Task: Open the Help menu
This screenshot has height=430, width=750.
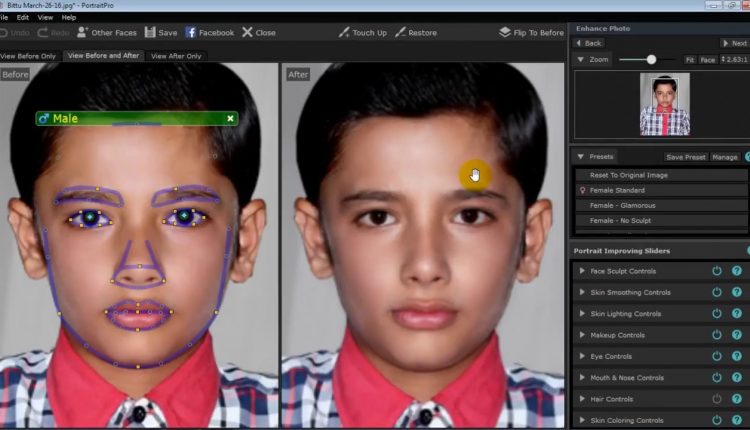Action: pyautogui.click(x=69, y=17)
